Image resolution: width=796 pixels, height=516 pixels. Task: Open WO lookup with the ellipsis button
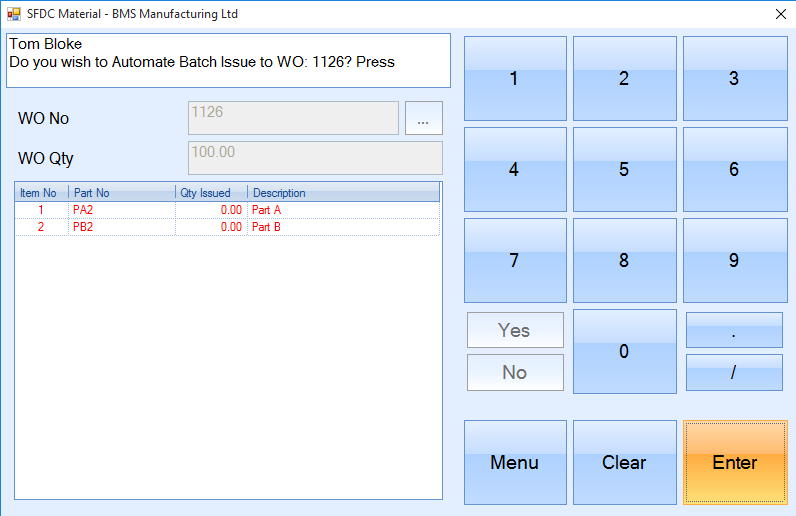coord(424,118)
